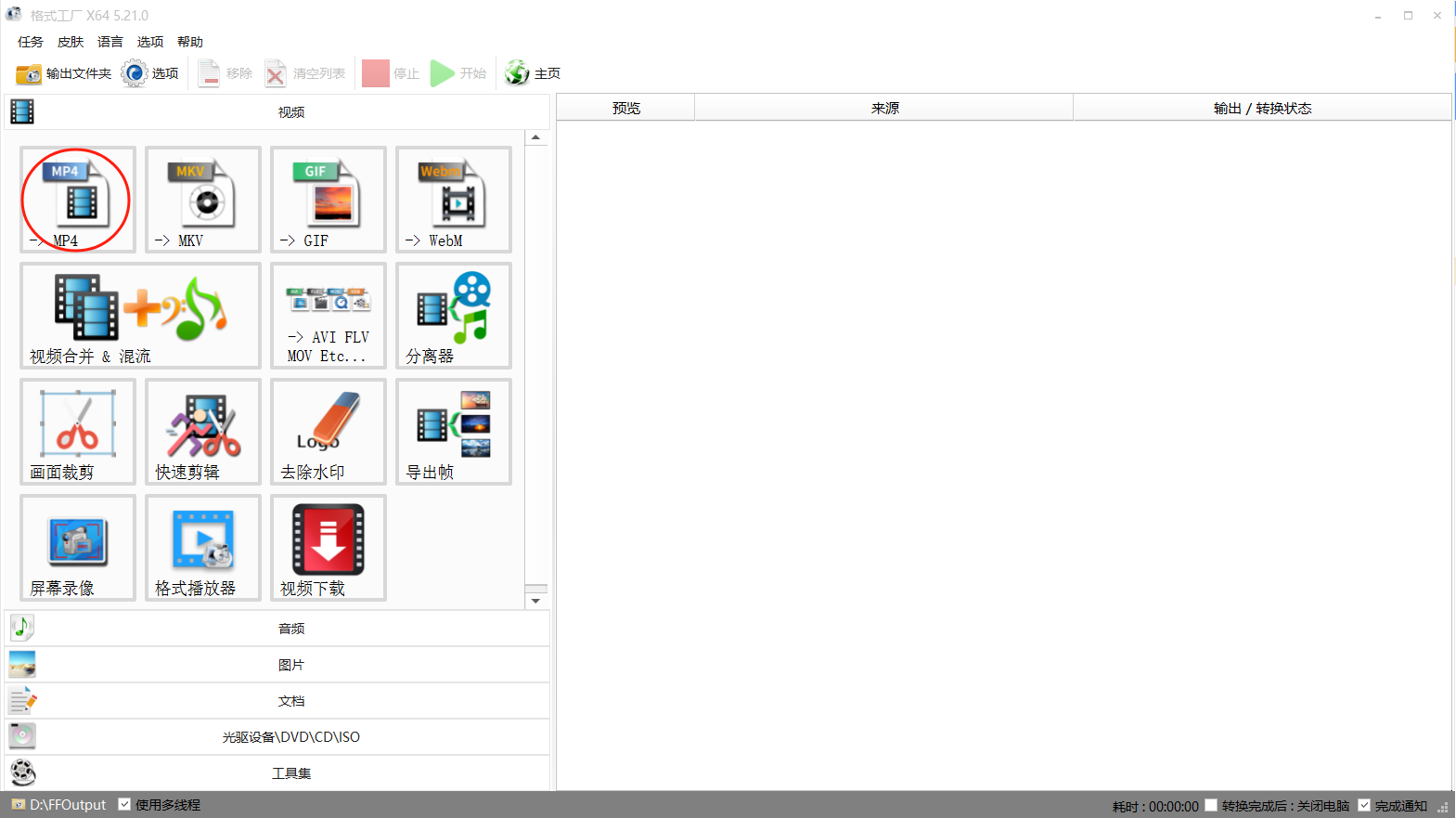1456x818 pixels.
Task: Toggle 完成通知 checkbox
Action: pyautogui.click(x=1364, y=805)
